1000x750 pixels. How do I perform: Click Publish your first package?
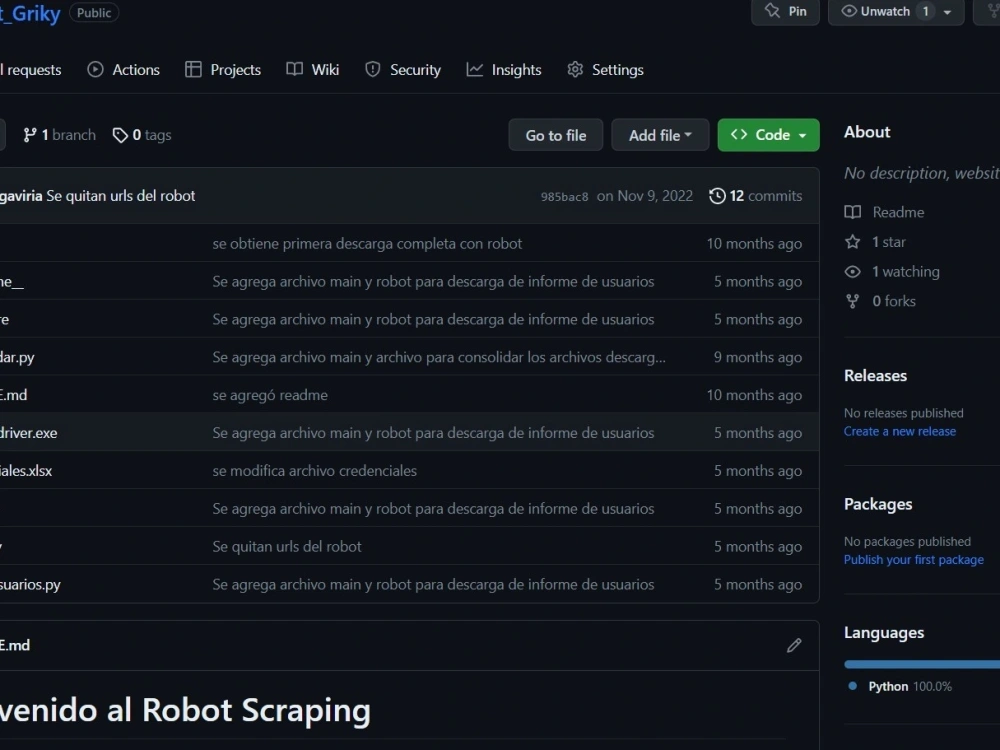pos(913,559)
